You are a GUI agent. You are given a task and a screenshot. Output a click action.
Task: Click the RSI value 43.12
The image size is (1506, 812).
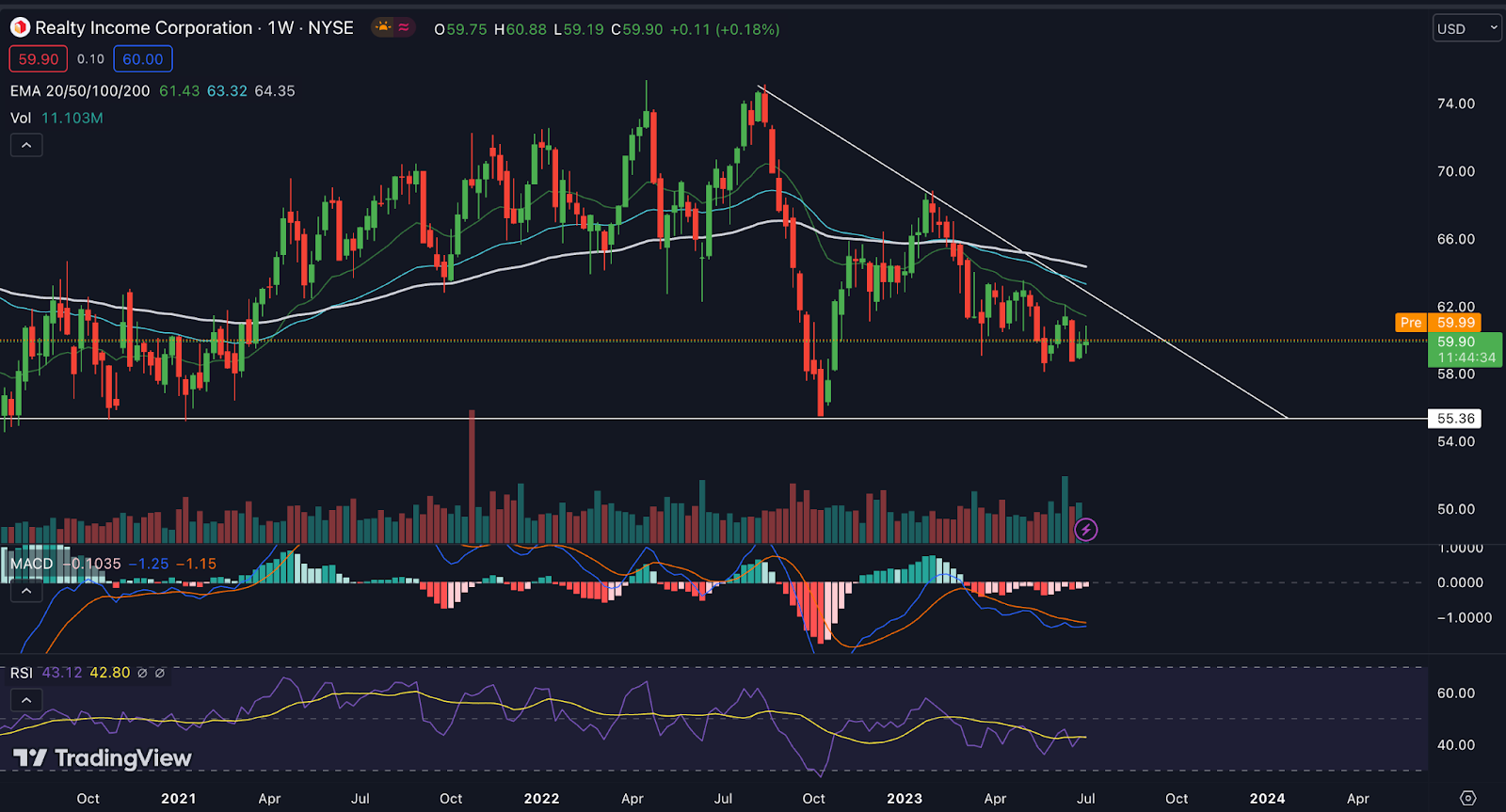[x=62, y=673]
